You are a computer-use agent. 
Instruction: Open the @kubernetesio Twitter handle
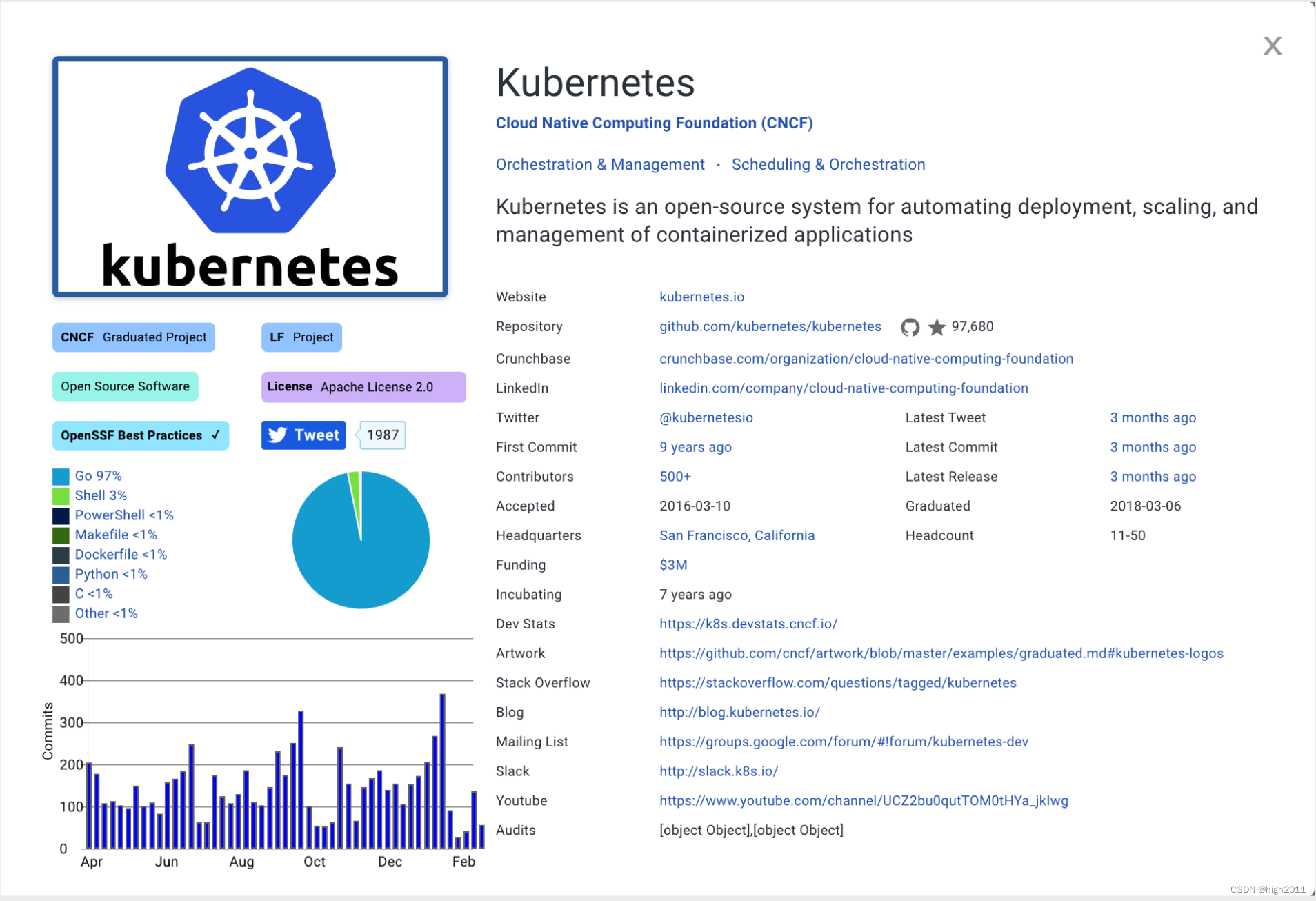pyautogui.click(x=706, y=417)
